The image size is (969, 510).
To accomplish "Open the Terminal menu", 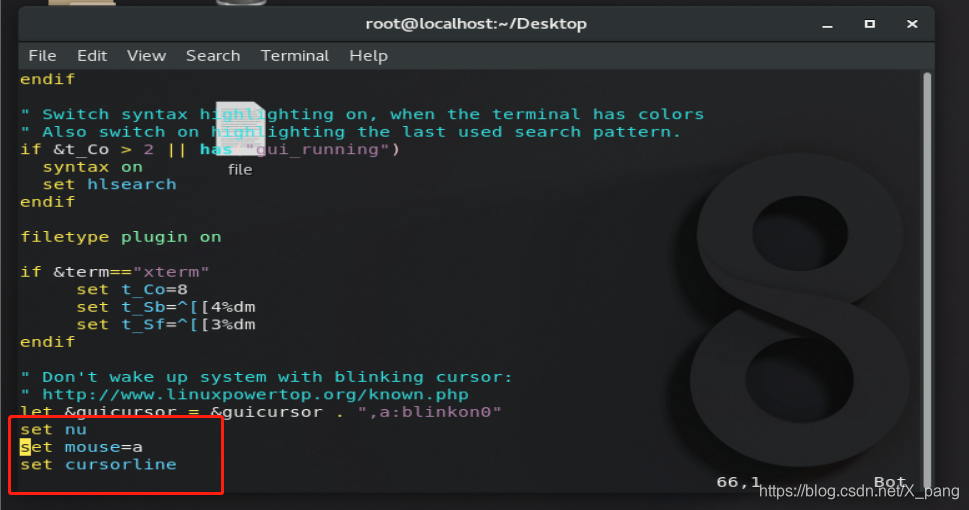I will (295, 56).
